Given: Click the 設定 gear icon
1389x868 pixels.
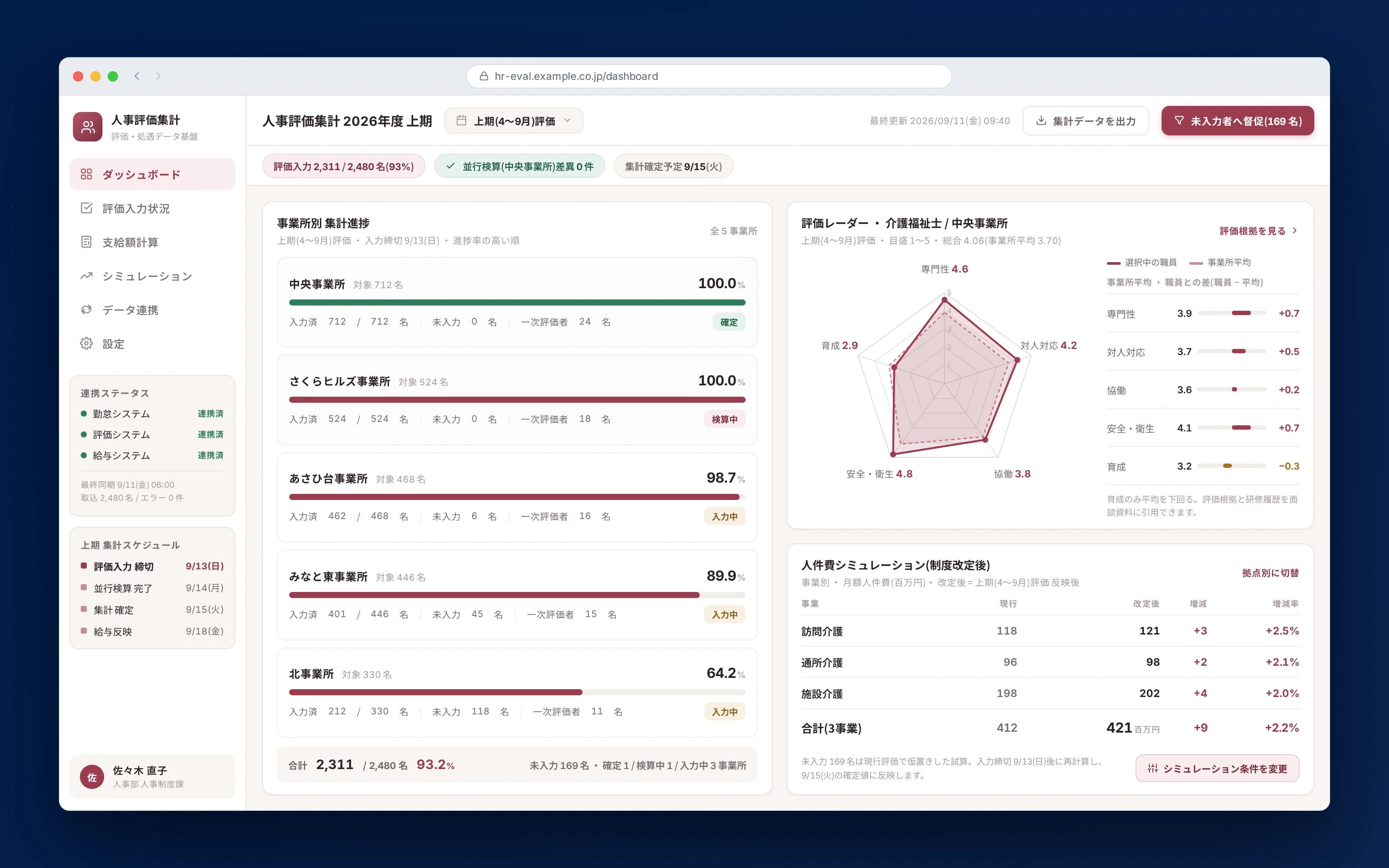Looking at the screenshot, I should point(86,343).
